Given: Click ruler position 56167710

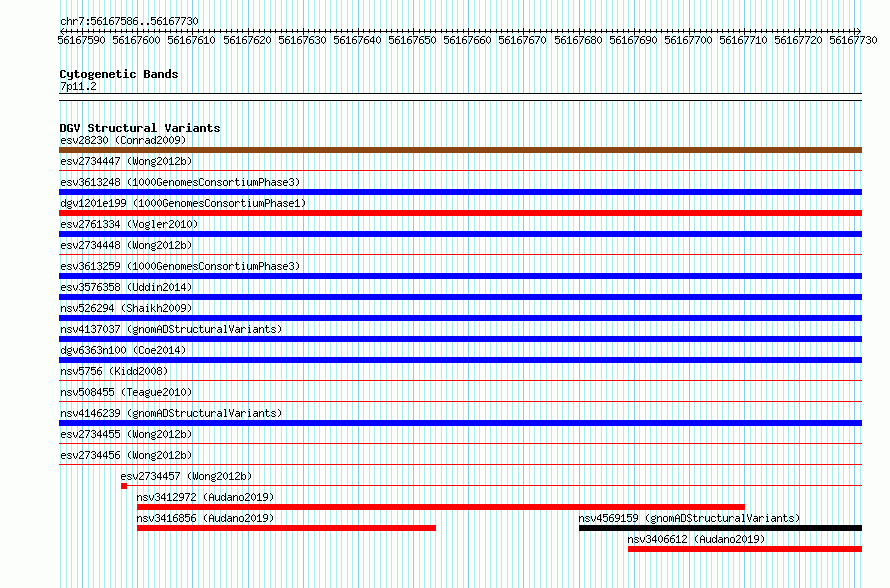Looking at the screenshot, I should pyautogui.click(x=743, y=40).
